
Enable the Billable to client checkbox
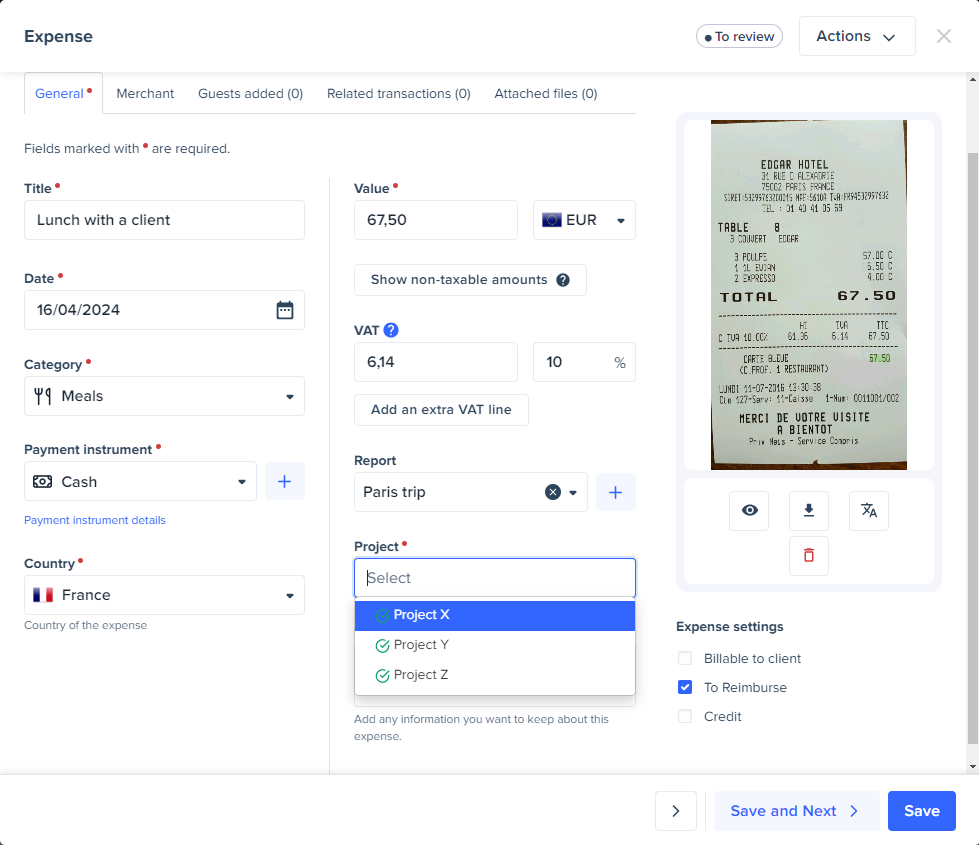pos(685,659)
